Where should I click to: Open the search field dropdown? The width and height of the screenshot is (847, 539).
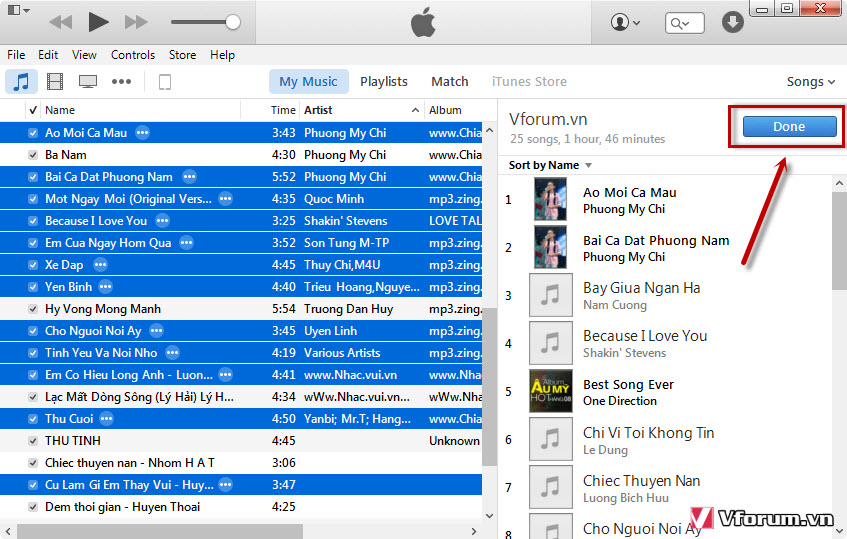point(684,23)
